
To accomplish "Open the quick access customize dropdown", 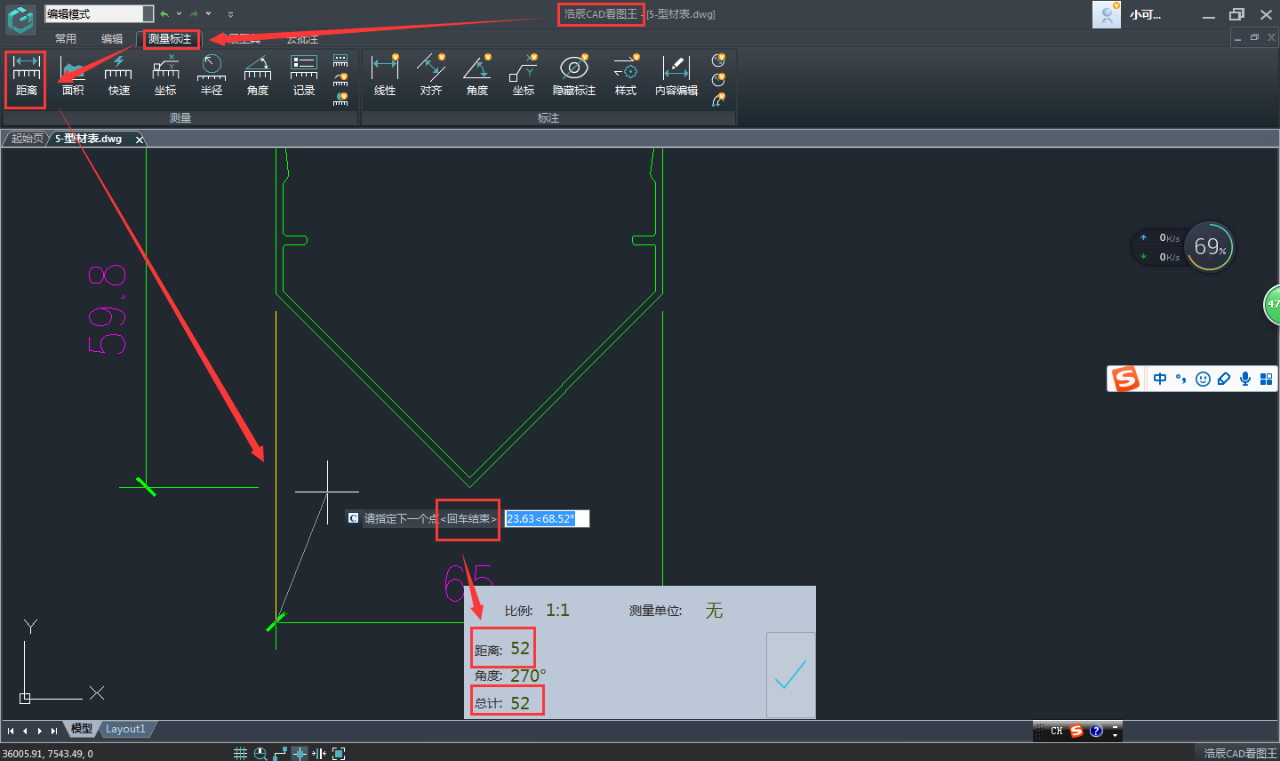I will pyautogui.click(x=231, y=14).
